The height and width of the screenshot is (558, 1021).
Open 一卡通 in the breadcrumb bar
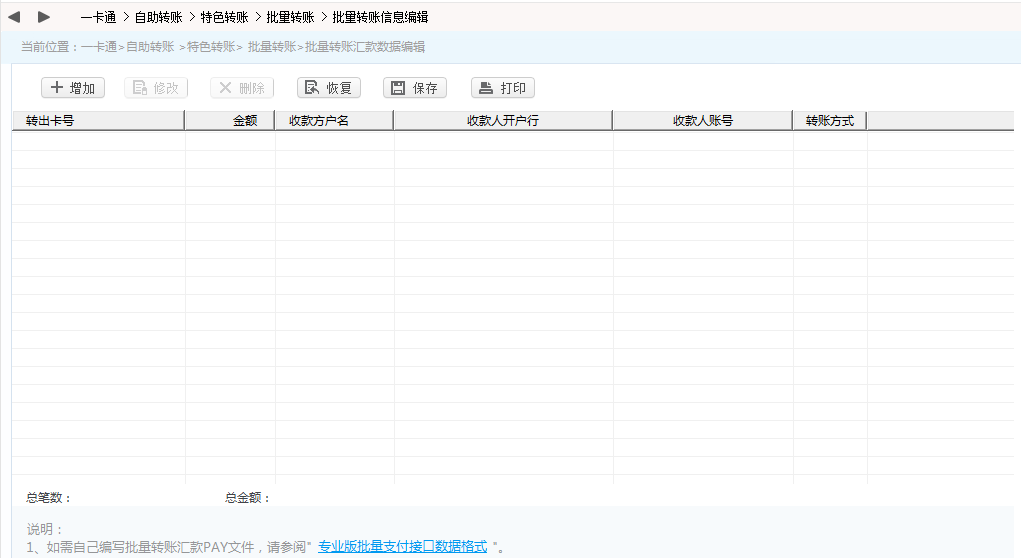(98, 17)
